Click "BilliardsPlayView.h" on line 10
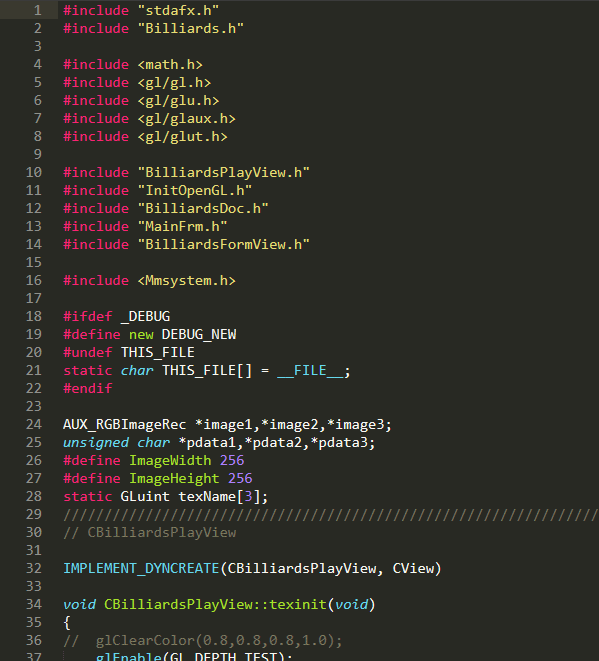Viewport: 599px width, 661px height. (223, 172)
